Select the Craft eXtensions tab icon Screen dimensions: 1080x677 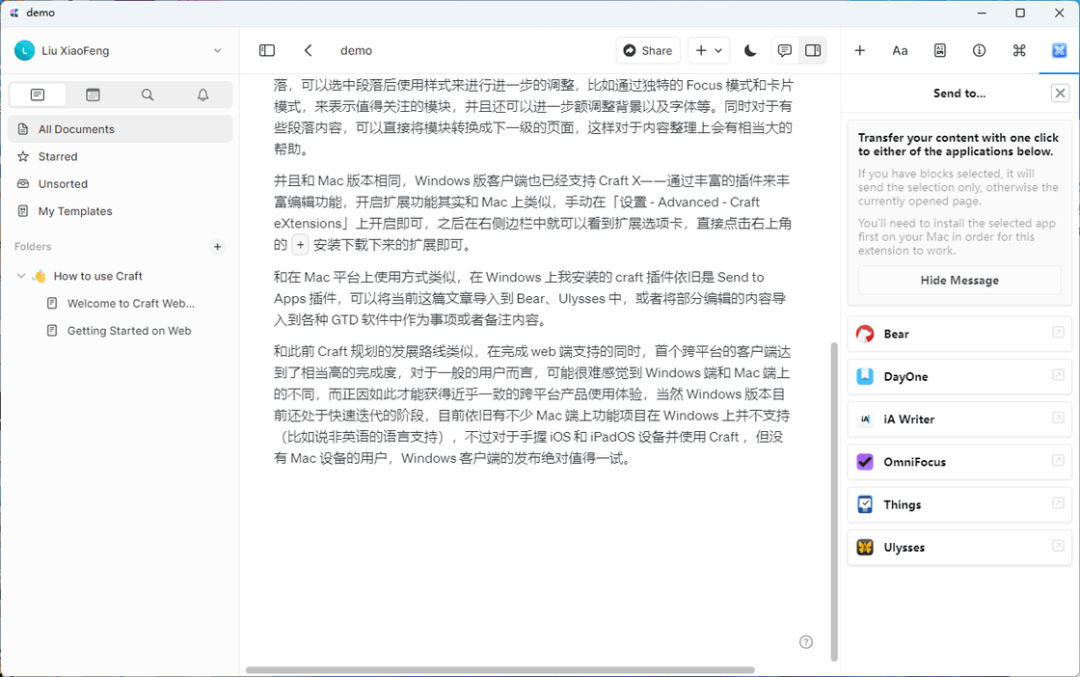tap(1059, 50)
